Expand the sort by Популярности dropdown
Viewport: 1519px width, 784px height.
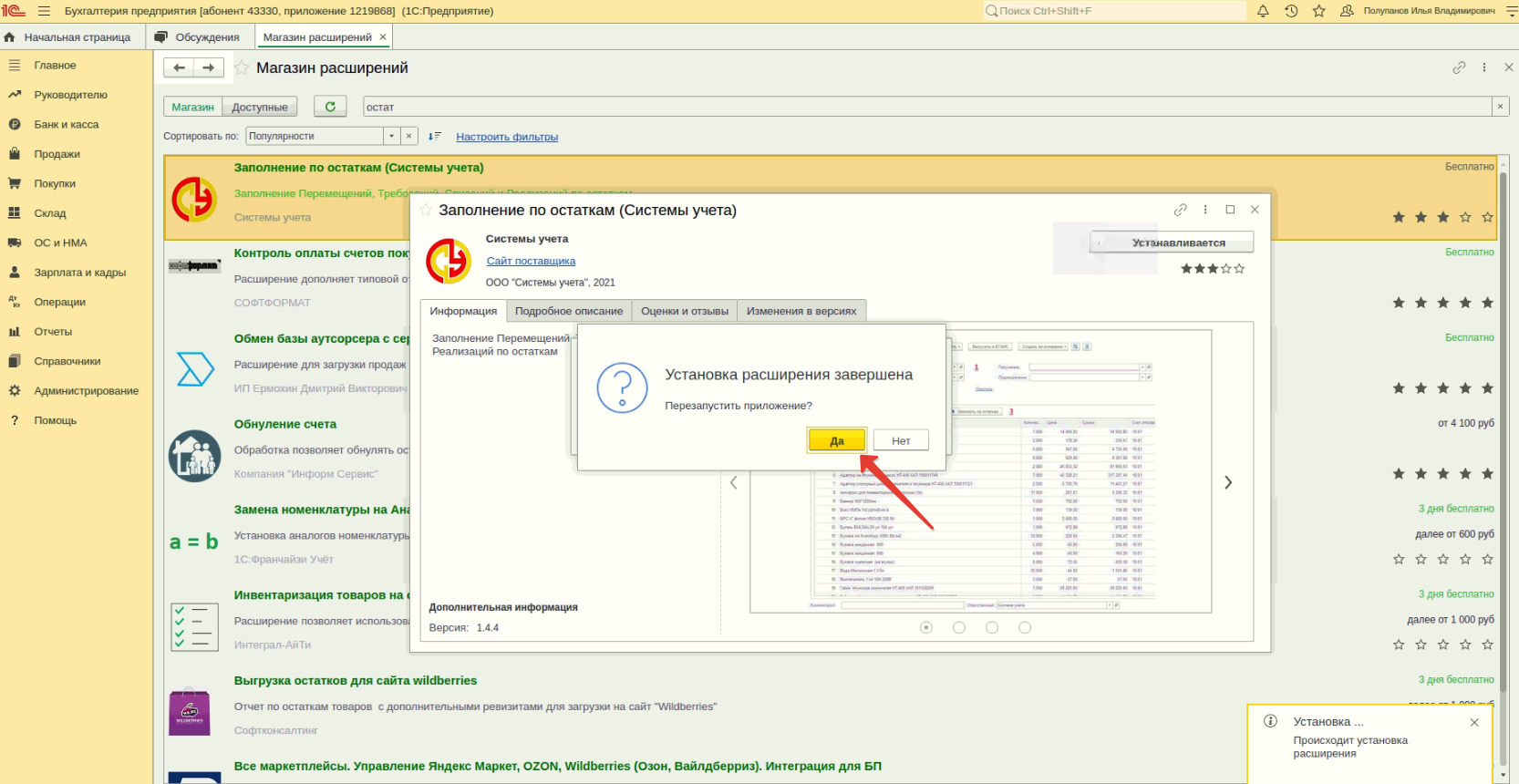coord(391,136)
